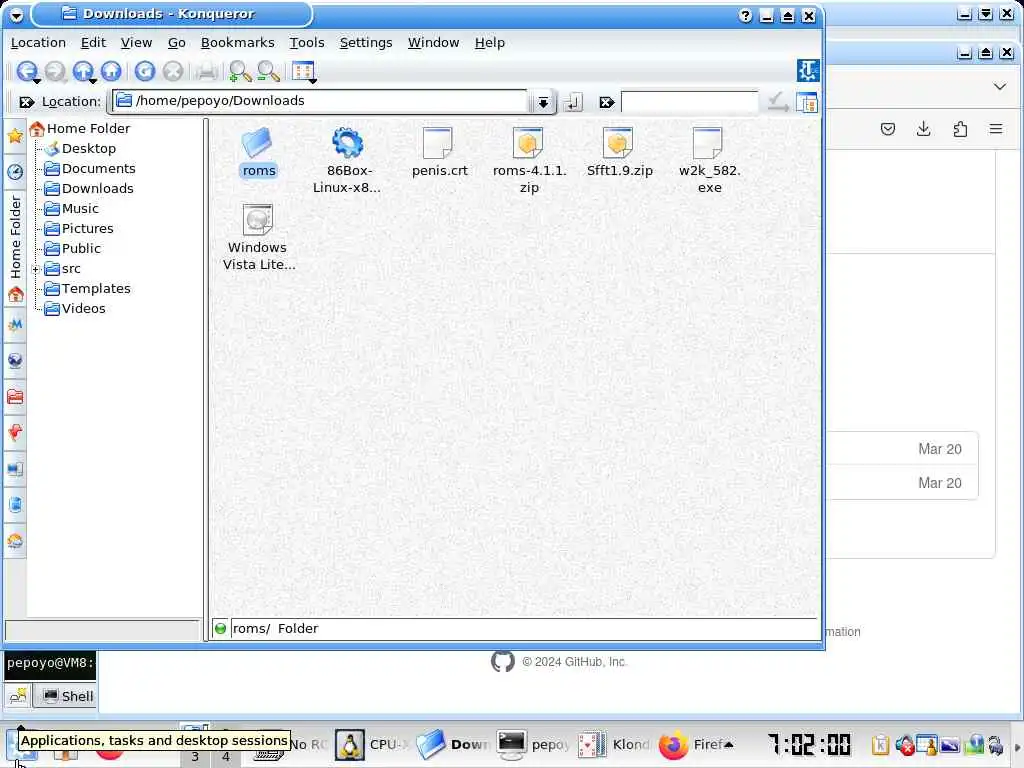Click the Zoom Out magnifier icon
Image resolution: width=1024 pixels, height=768 pixels.
pos(268,71)
